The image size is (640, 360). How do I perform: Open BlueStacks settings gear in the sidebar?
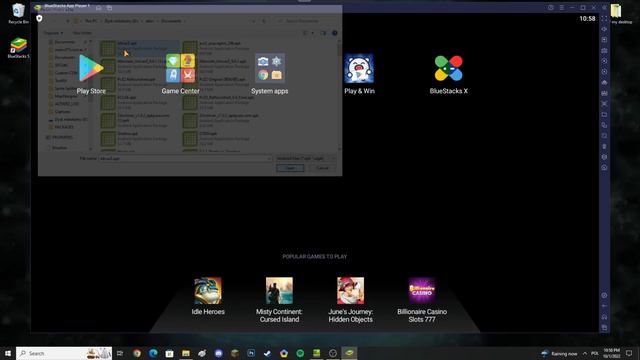(604, 295)
